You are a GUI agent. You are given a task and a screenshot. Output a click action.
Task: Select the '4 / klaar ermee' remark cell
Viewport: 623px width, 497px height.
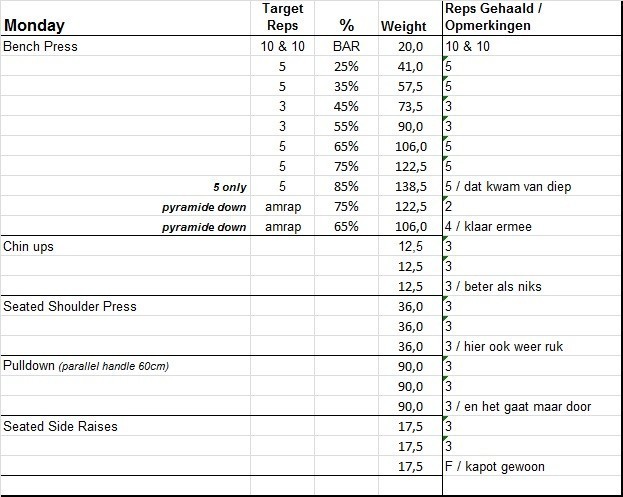[x=488, y=227]
